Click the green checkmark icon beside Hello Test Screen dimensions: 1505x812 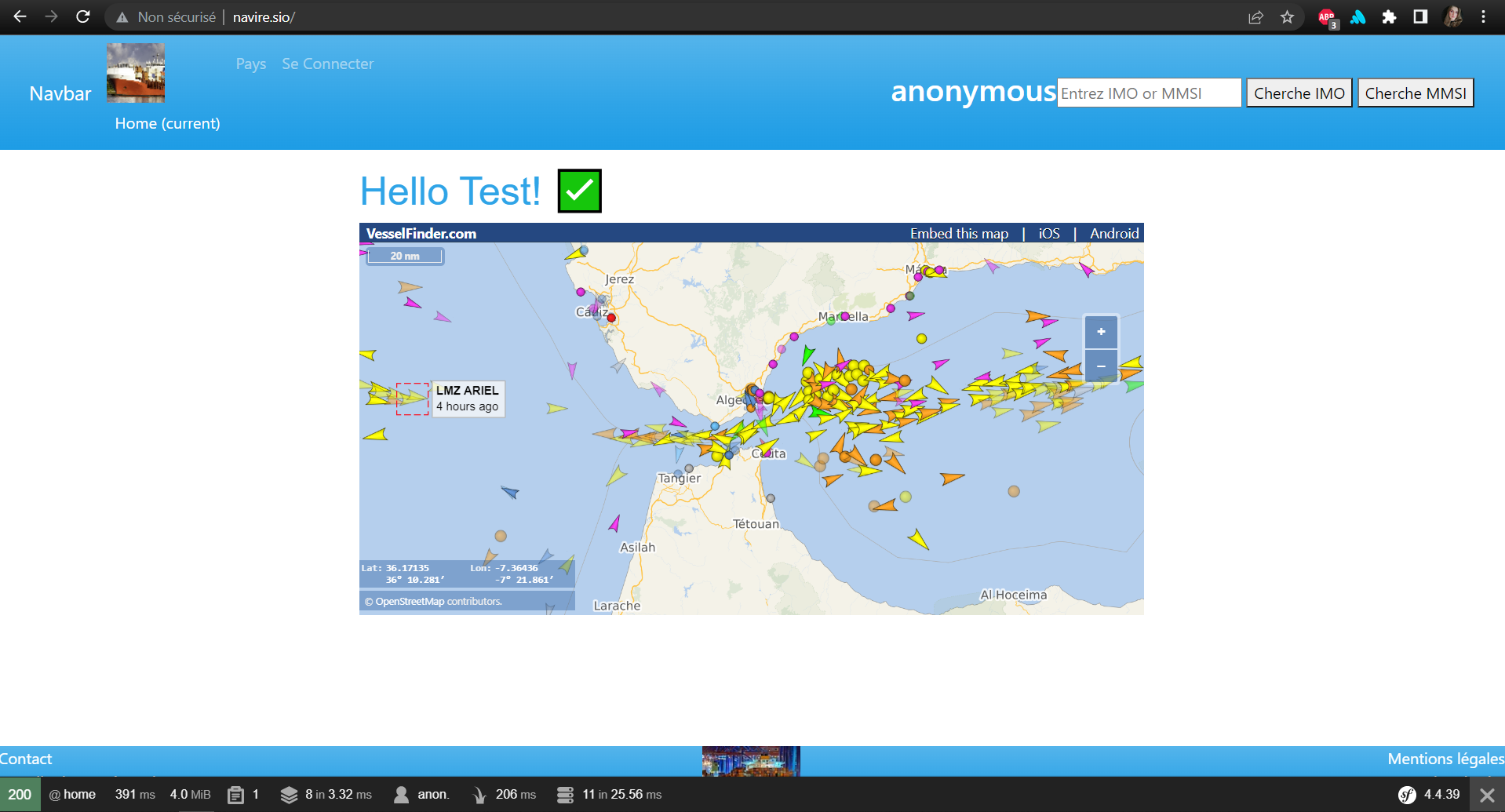click(x=579, y=191)
